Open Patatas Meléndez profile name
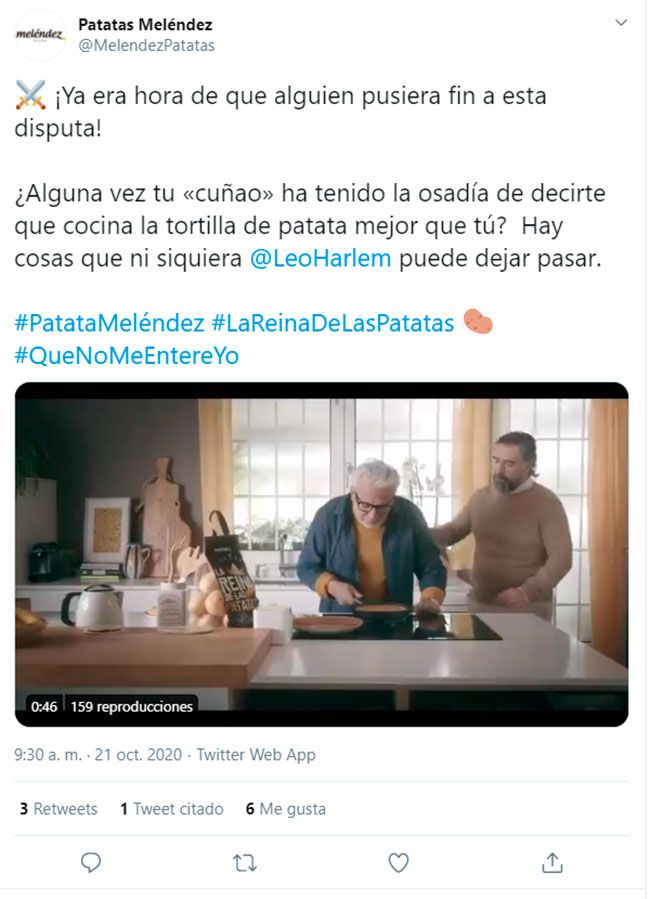The height and width of the screenshot is (899, 650). [145, 25]
